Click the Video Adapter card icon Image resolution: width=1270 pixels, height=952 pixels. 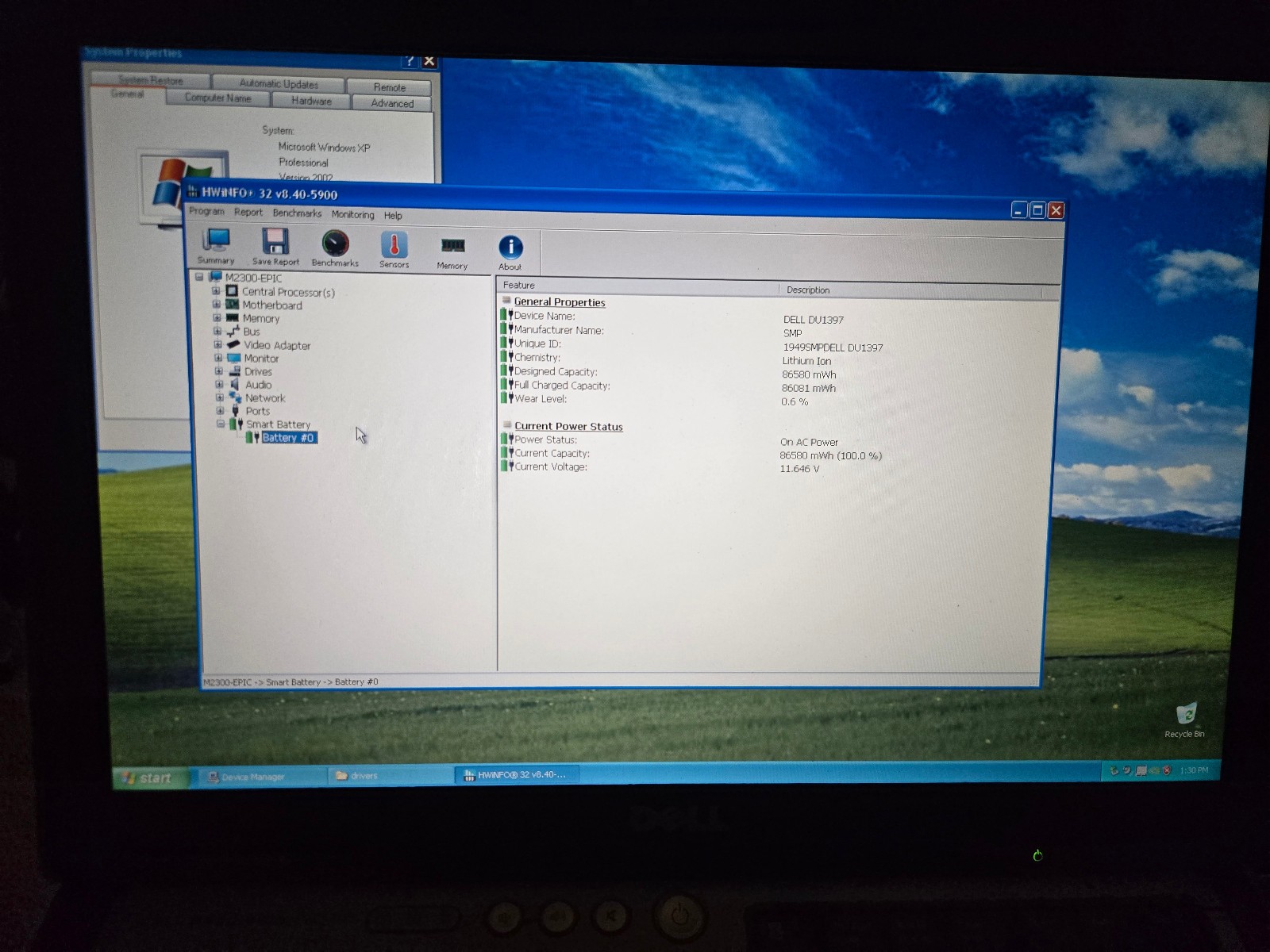[x=233, y=344]
